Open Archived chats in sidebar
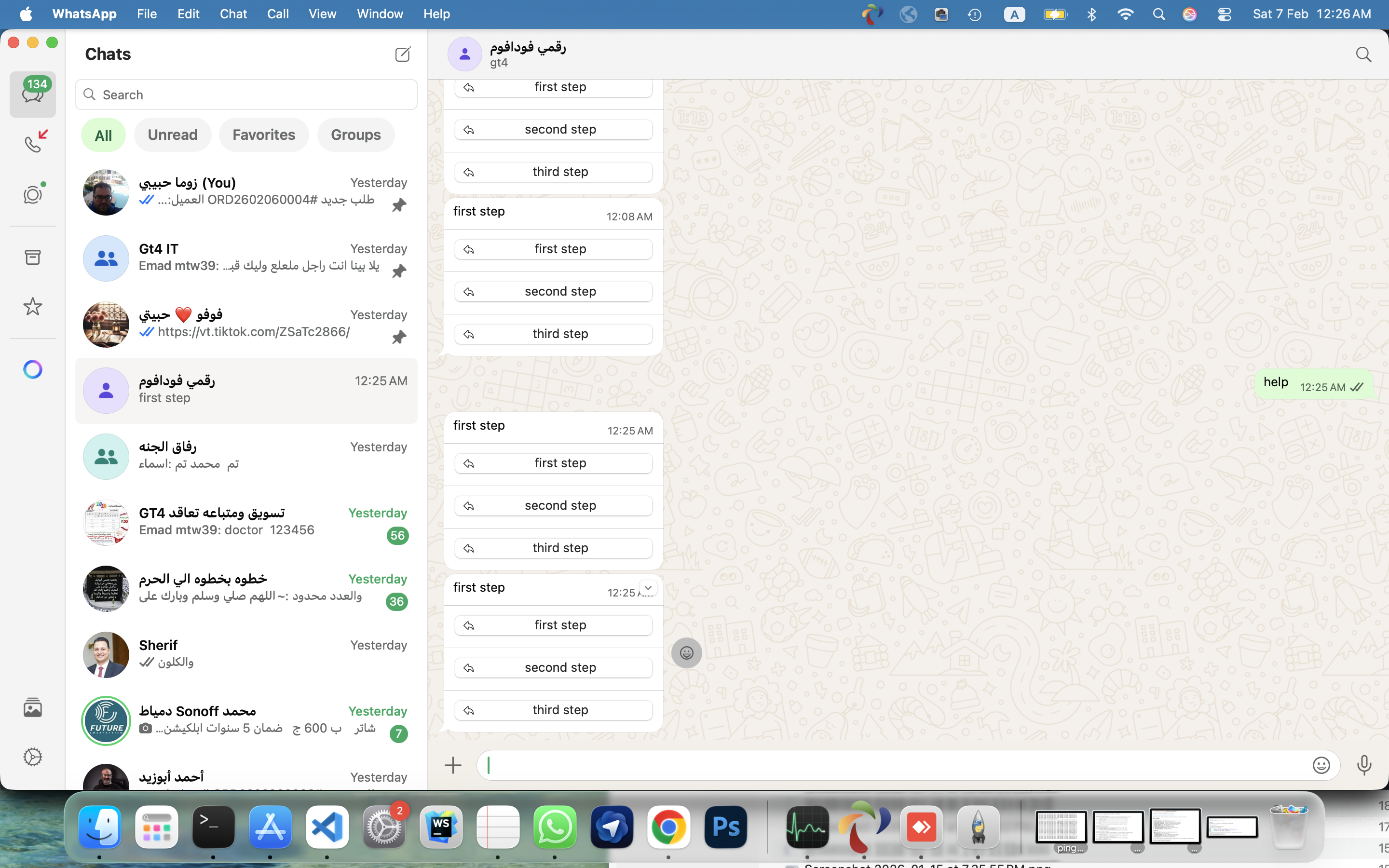 [33, 257]
